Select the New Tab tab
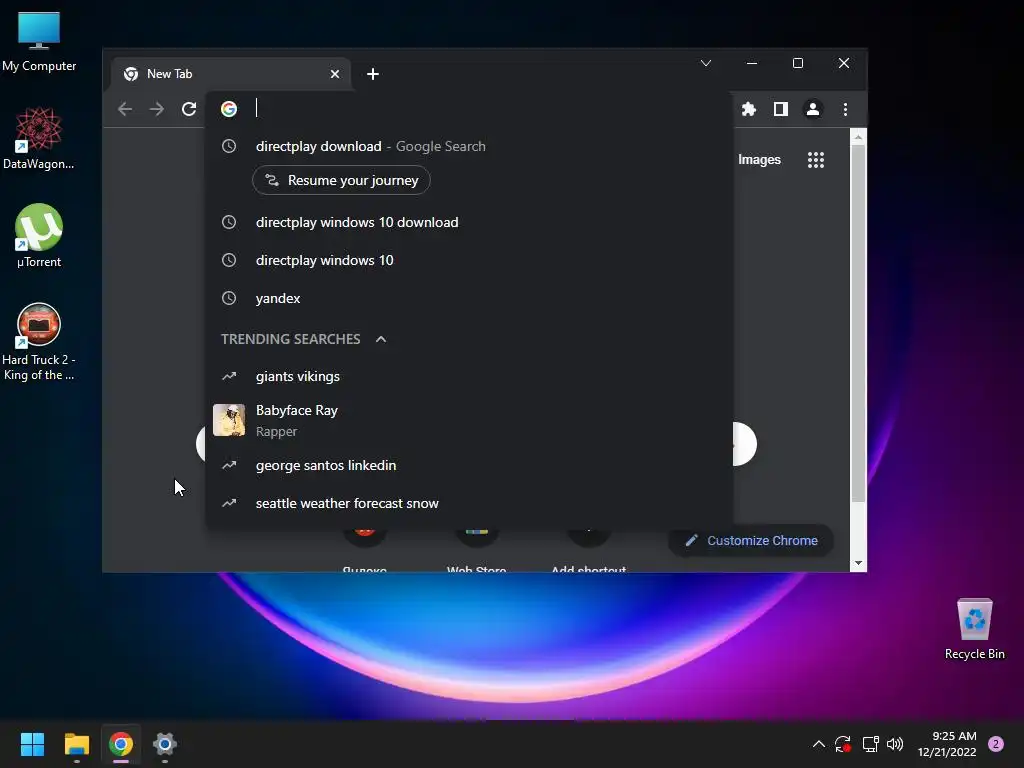This screenshot has width=1024, height=768. (231, 74)
